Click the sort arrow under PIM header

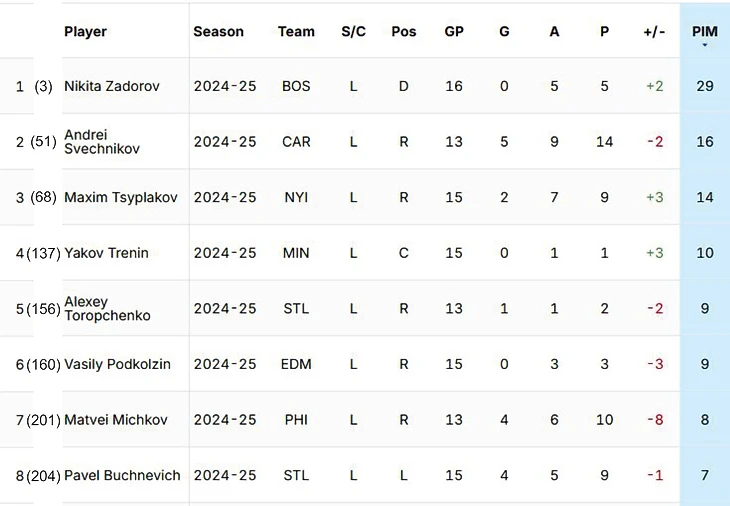point(705,46)
